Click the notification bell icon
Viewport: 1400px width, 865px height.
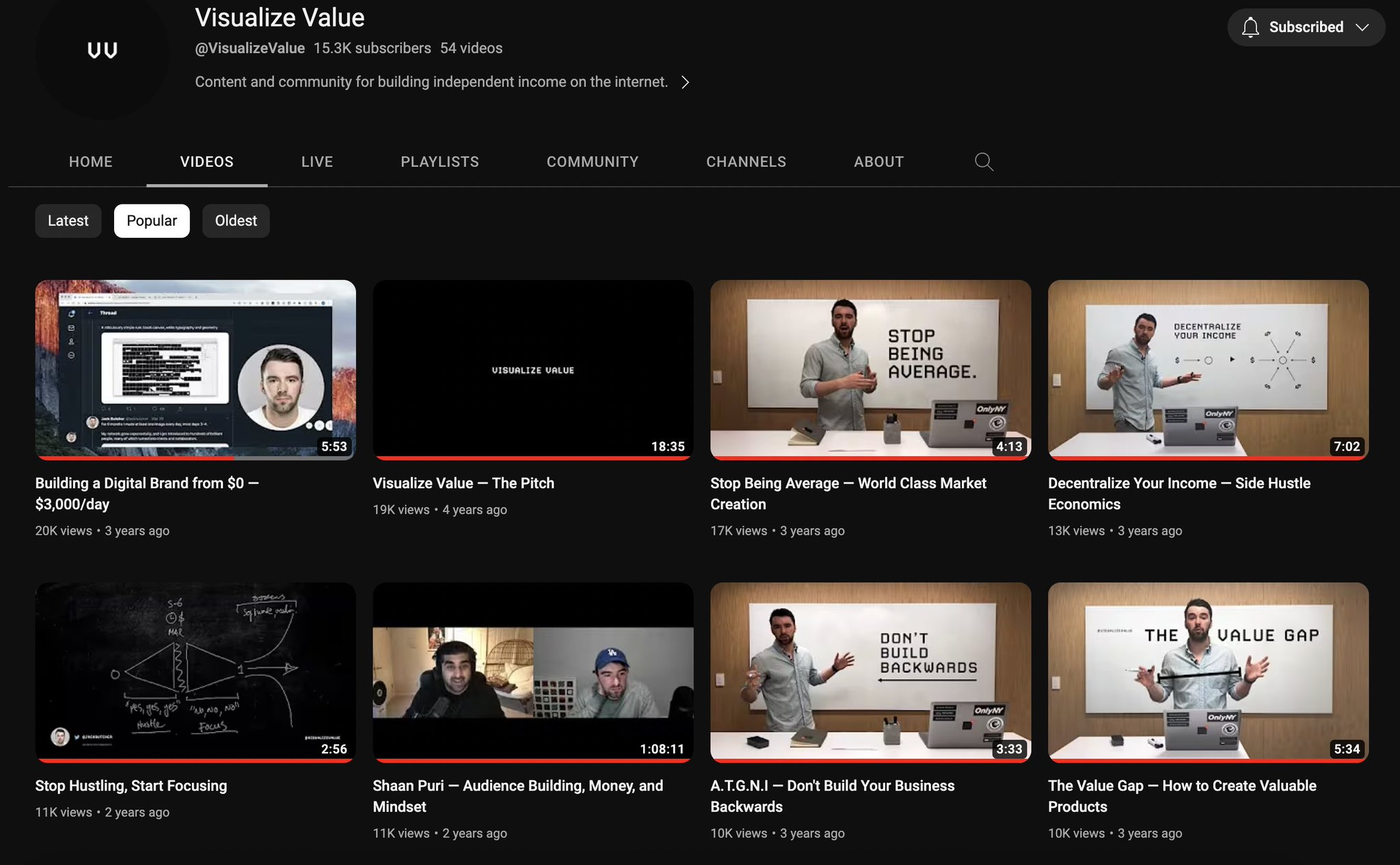(1252, 27)
